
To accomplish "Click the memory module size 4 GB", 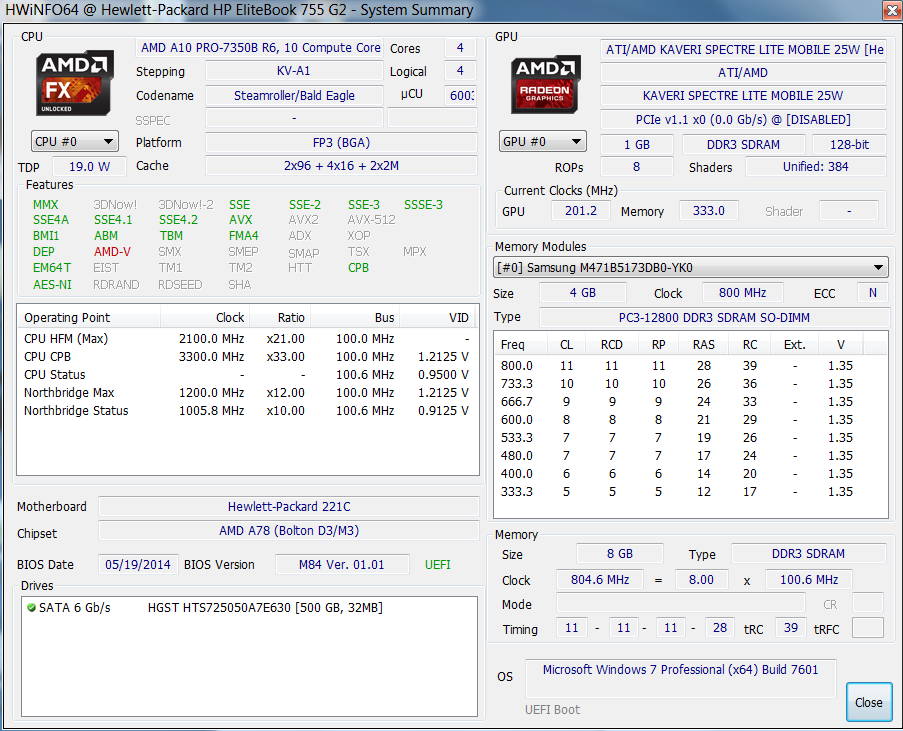I will tap(582, 293).
